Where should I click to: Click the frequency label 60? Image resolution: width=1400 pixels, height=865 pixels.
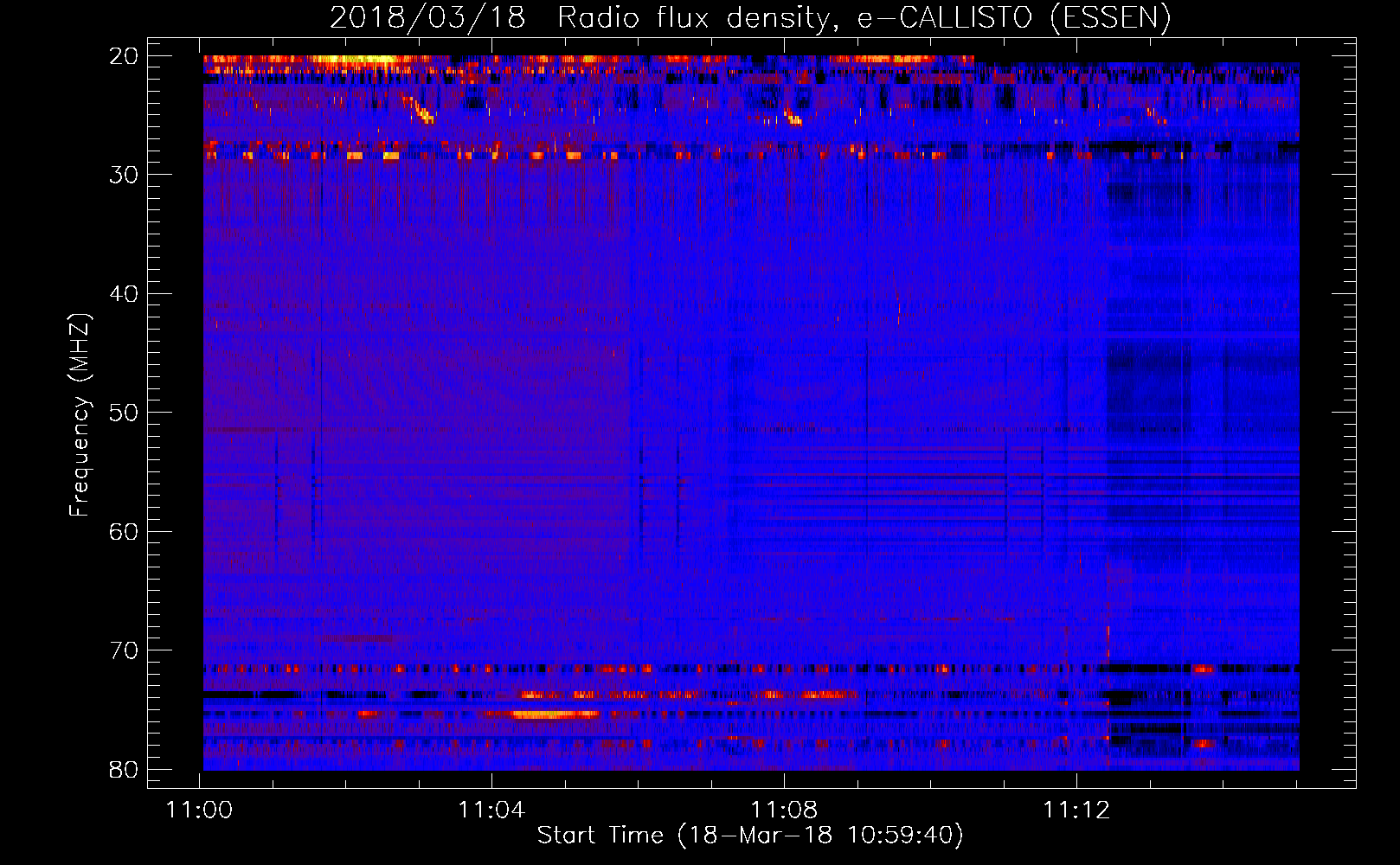[125, 531]
